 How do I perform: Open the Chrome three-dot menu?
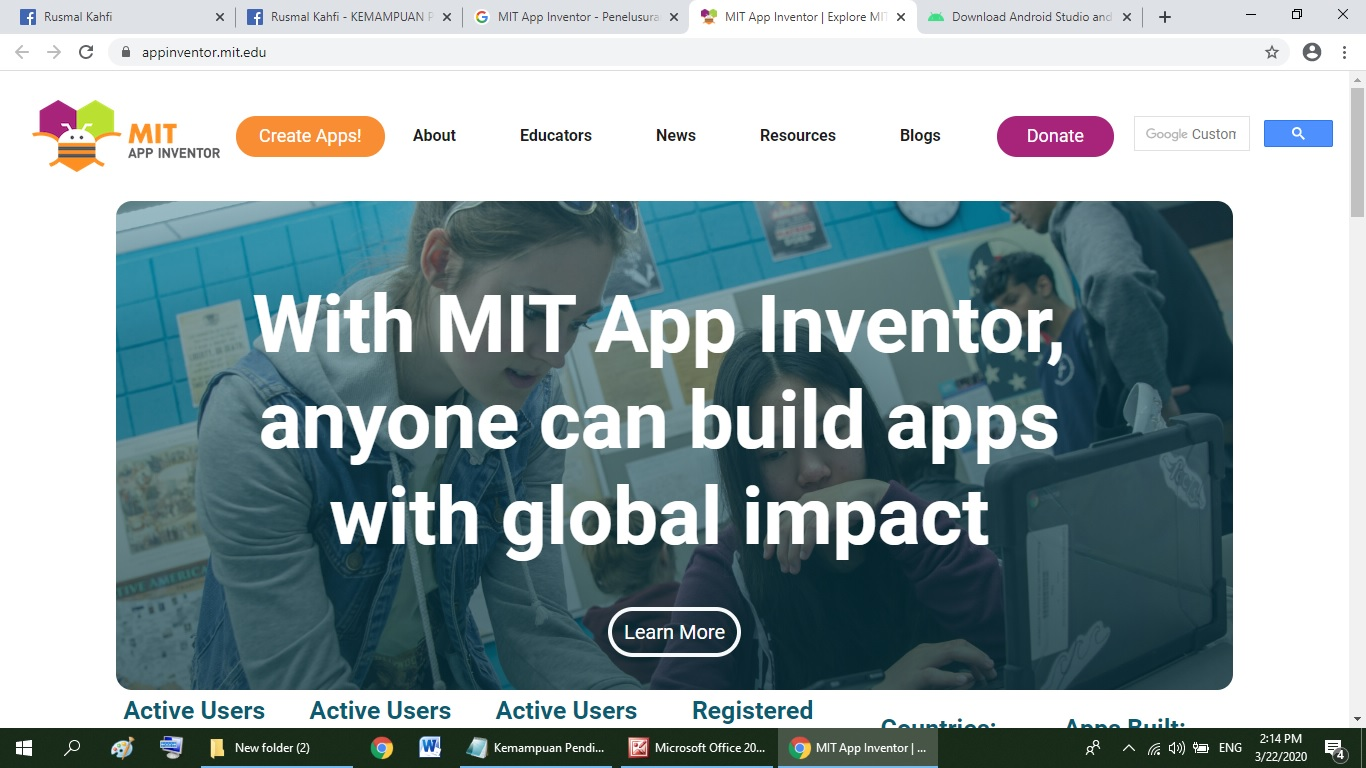tap(1345, 52)
